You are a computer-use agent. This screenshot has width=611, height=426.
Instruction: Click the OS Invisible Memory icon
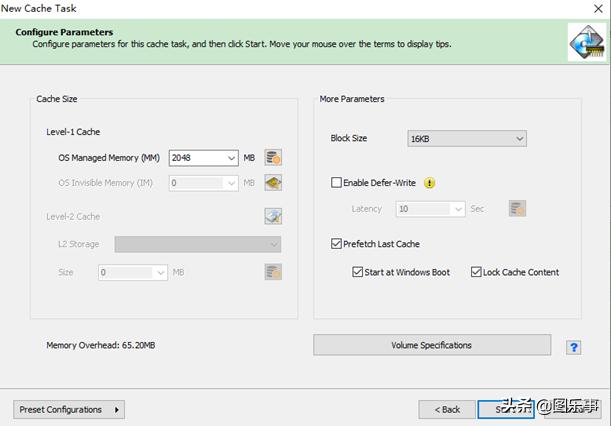pos(273,183)
